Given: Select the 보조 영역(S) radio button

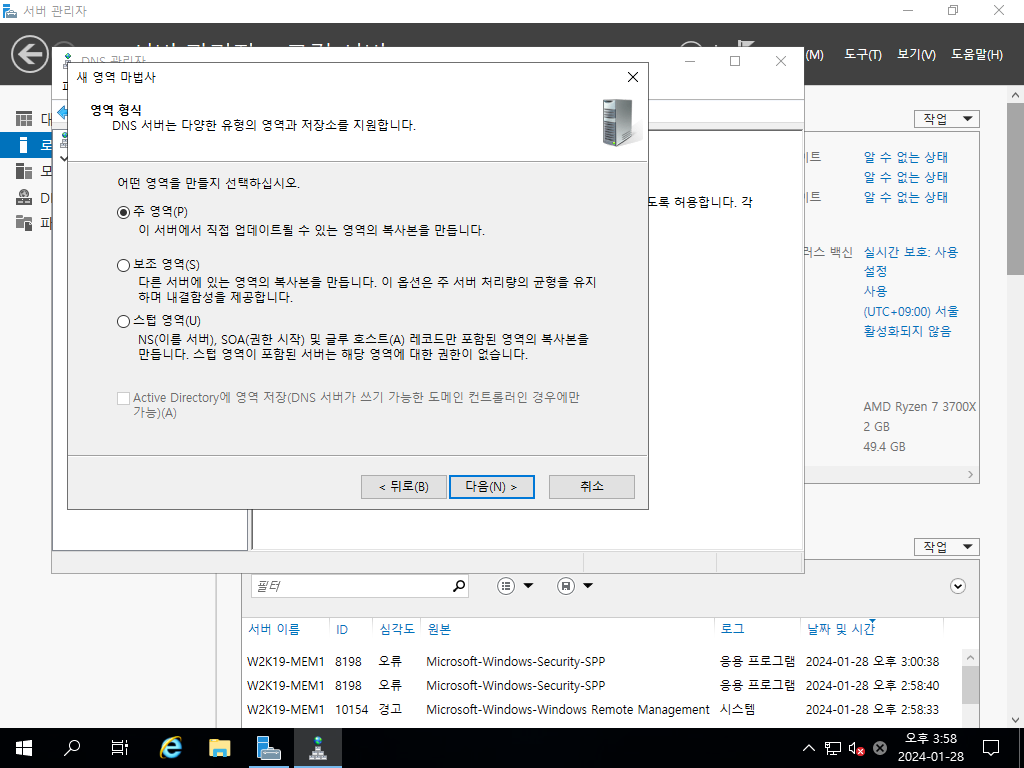Looking at the screenshot, I should (123, 265).
